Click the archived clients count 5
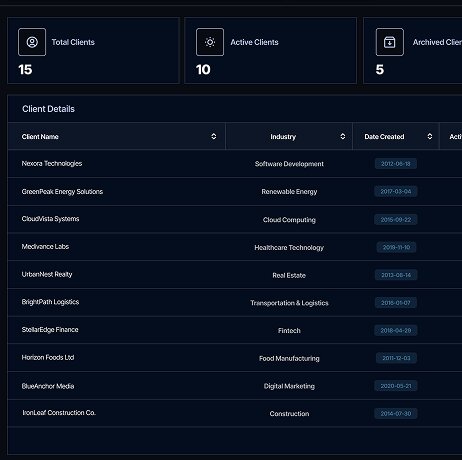 coord(380,70)
